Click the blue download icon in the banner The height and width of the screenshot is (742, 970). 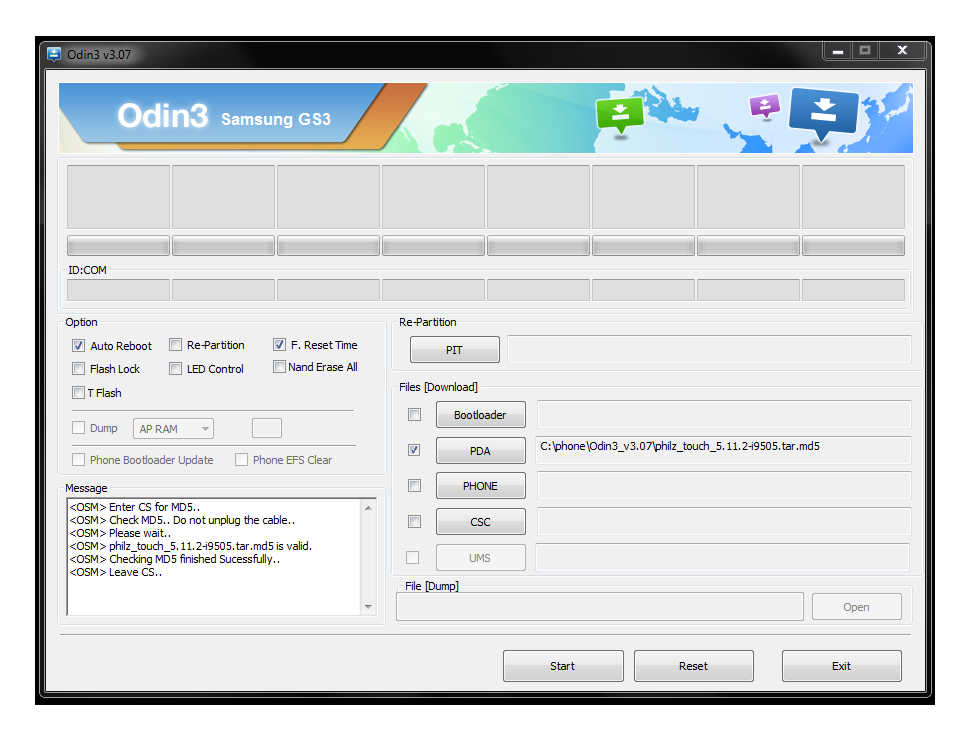(x=823, y=114)
